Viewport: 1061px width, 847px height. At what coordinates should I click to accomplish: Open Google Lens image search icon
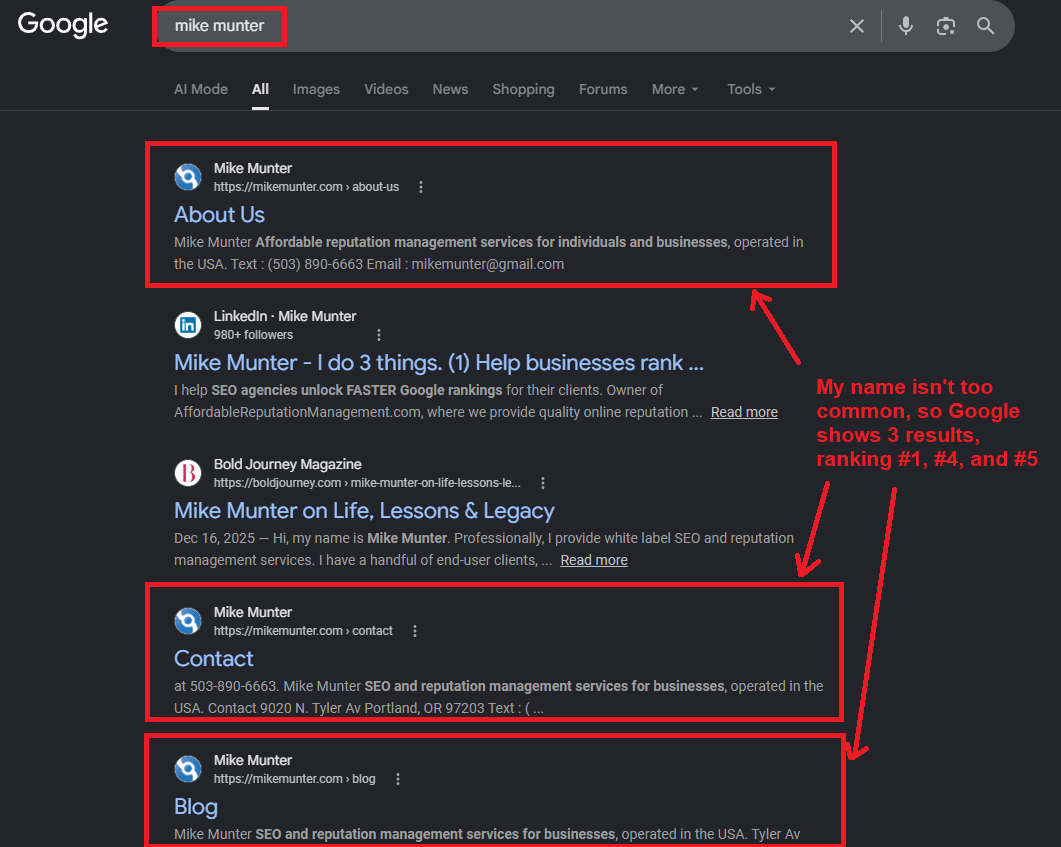pos(945,26)
